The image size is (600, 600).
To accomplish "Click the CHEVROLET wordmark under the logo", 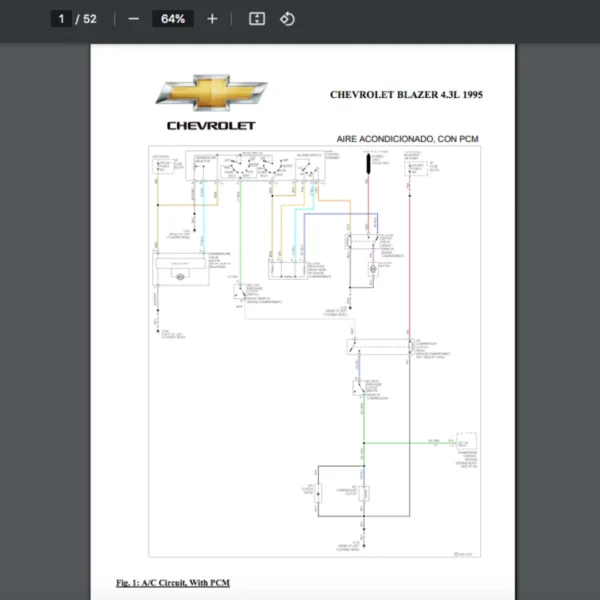I will tap(211, 126).
